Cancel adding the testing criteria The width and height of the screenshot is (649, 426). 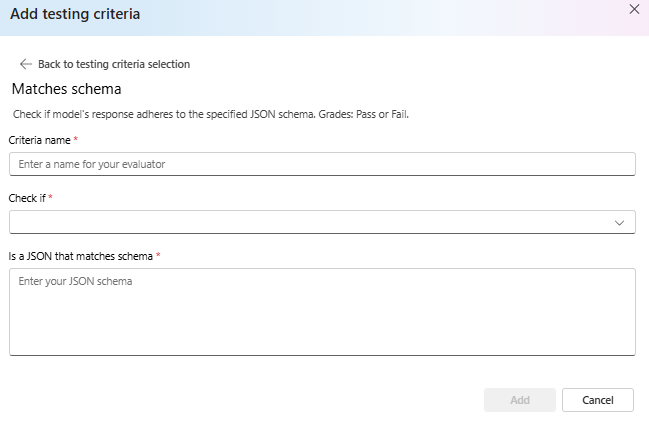click(x=598, y=400)
